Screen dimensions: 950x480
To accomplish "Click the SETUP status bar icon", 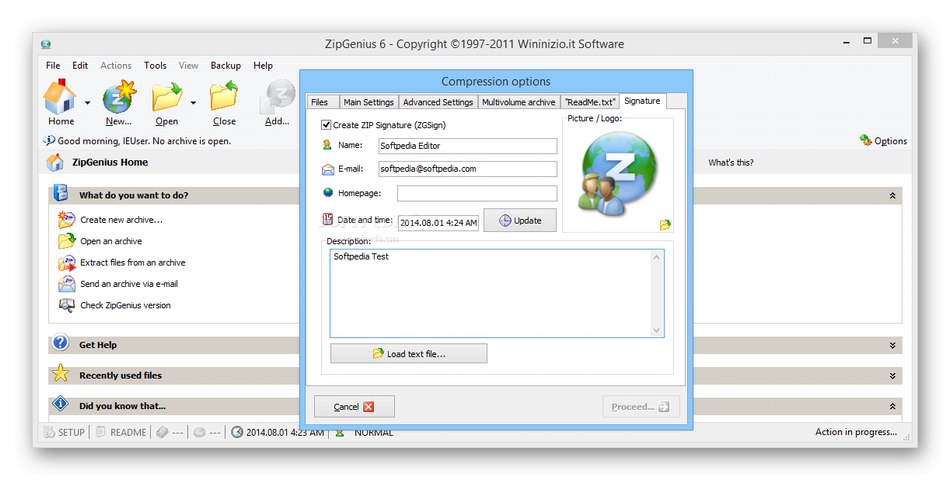I will pos(50,432).
